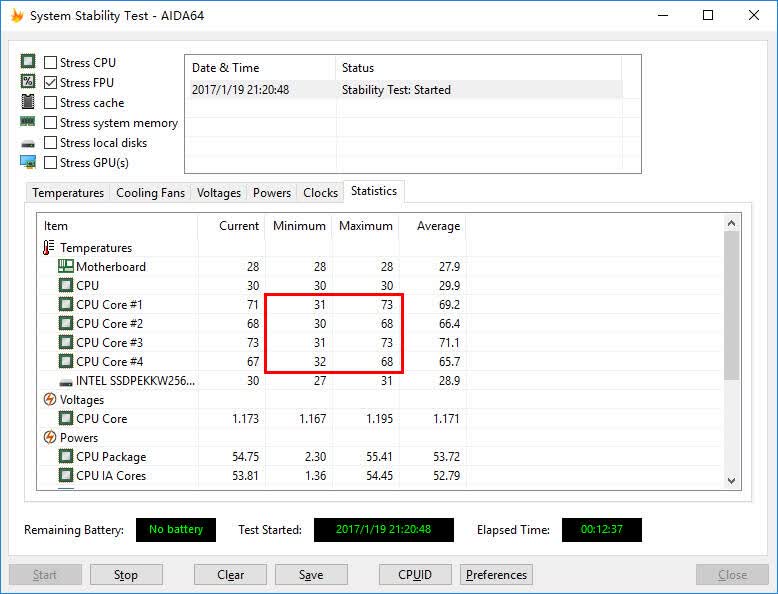Click the Motherboard icon in the statistics list
The height and width of the screenshot is (594, 778).
point(65,266)
